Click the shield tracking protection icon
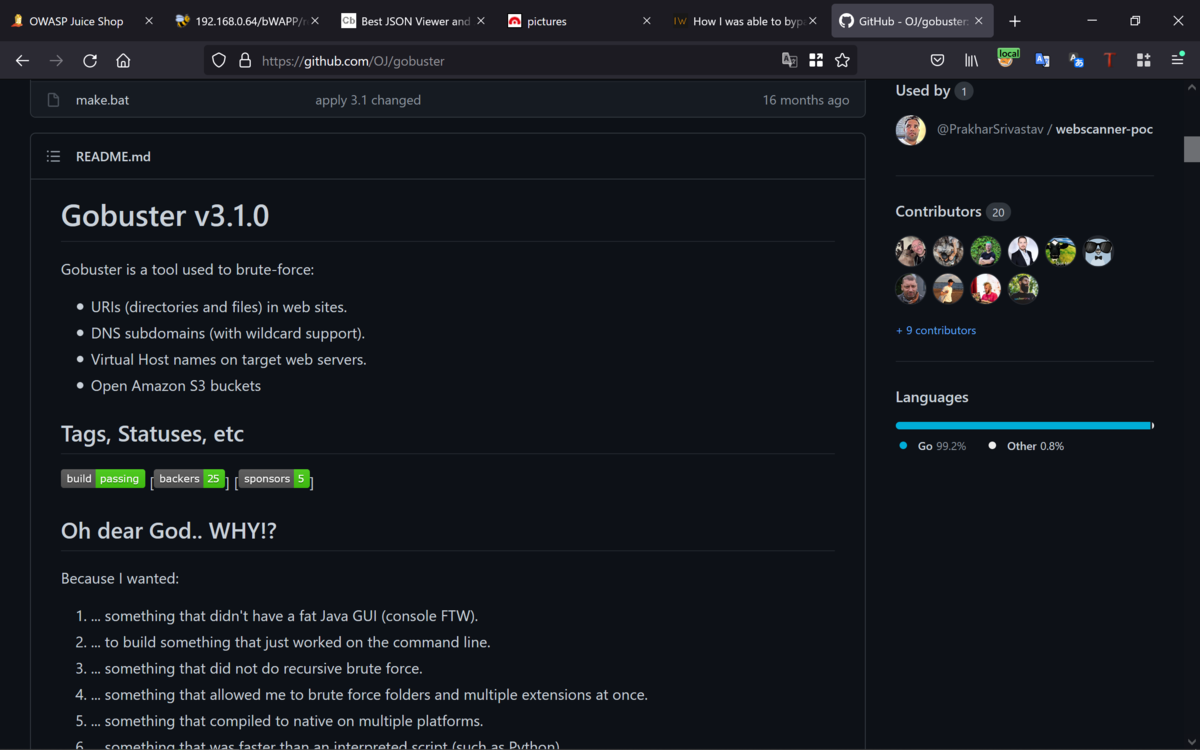The image size is (1200, 750). pyautogui.click(x=219, y=60)
